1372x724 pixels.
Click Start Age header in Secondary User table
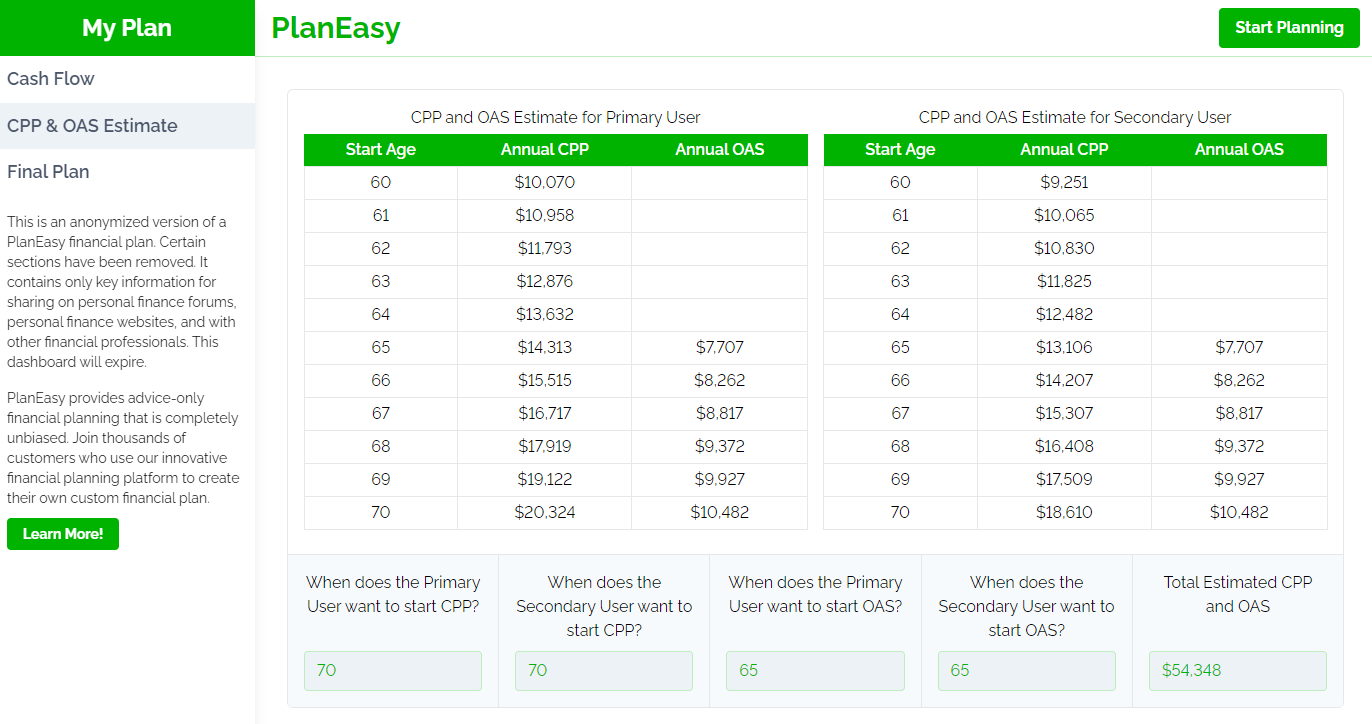click(x=900, y=150)
